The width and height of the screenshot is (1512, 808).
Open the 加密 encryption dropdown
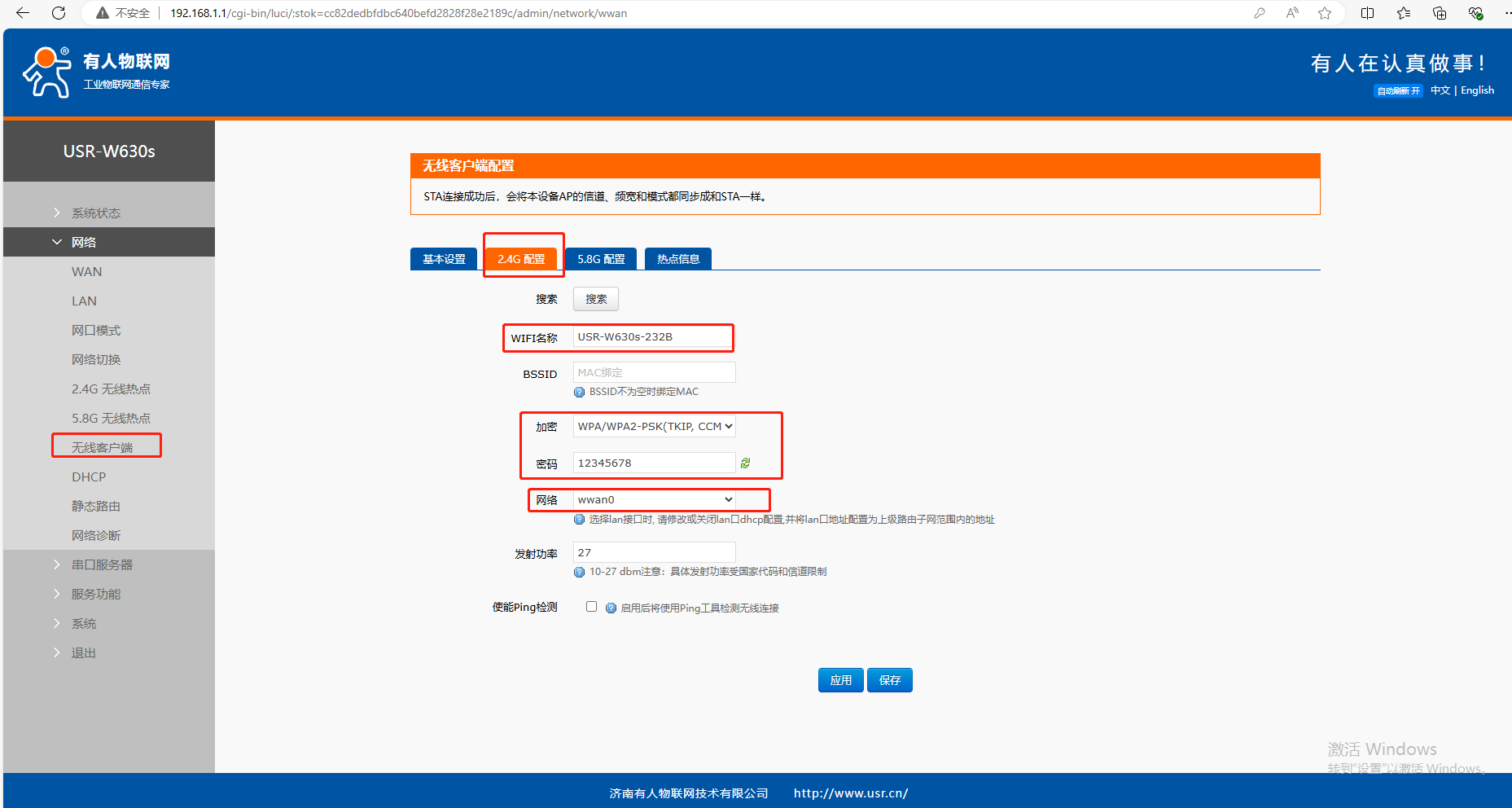(x=655, y=426)
